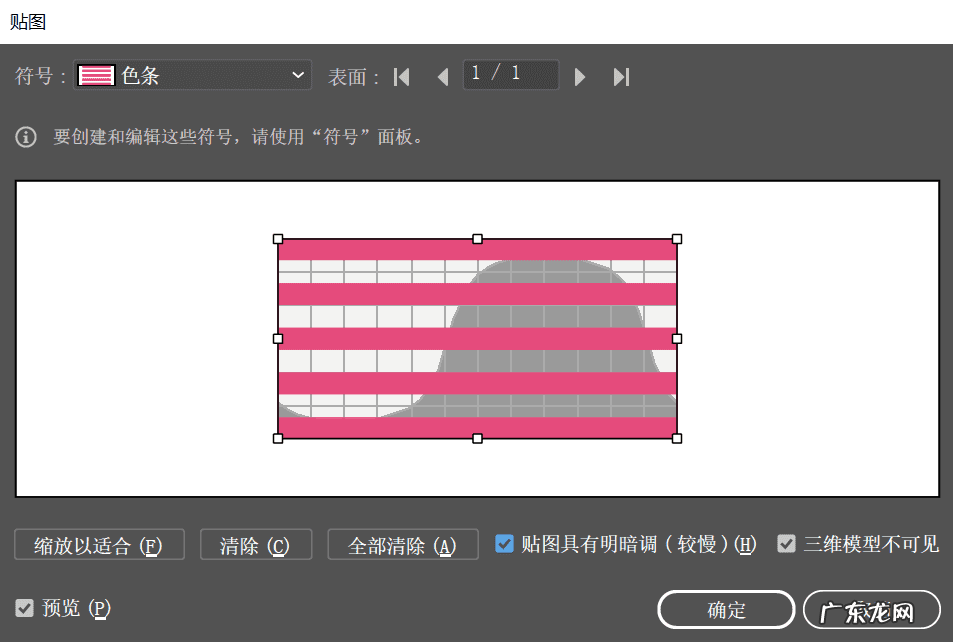Click the info icon near the symbol hint text
The height and width of the screenshot is (642, 953).
(25, 137)
